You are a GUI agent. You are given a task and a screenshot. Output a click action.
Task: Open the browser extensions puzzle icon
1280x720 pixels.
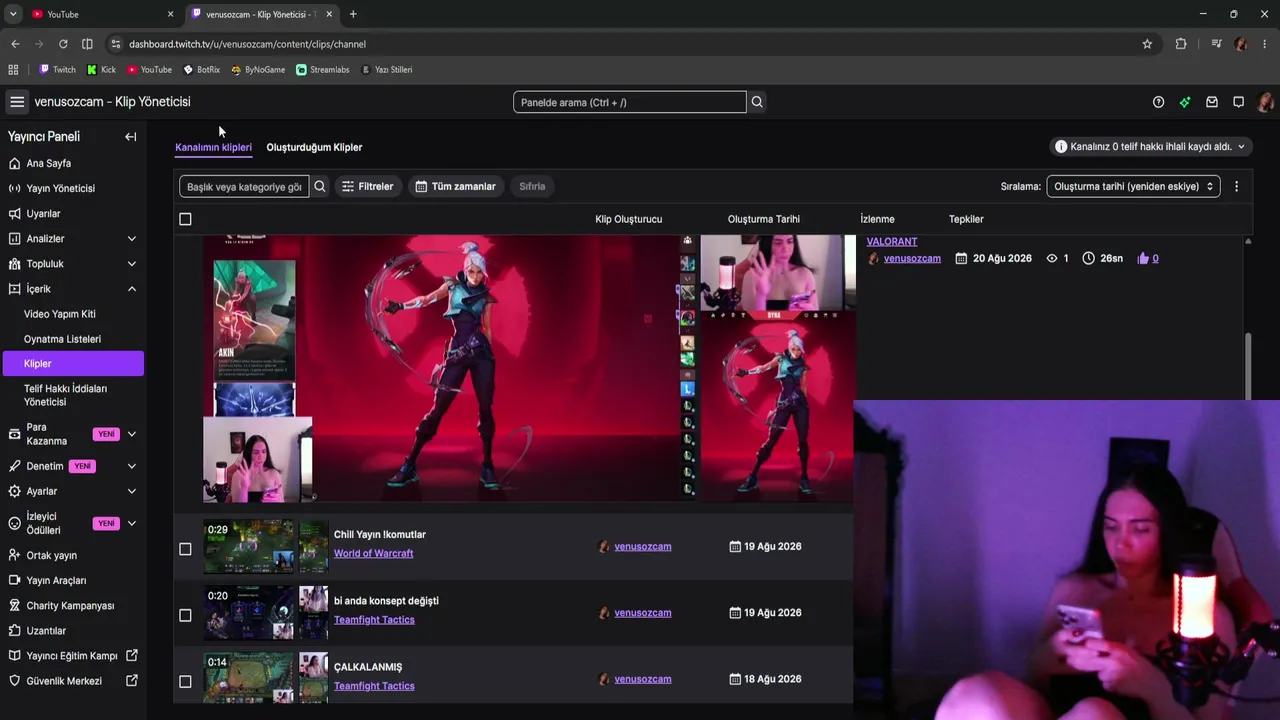point(1181,44)
